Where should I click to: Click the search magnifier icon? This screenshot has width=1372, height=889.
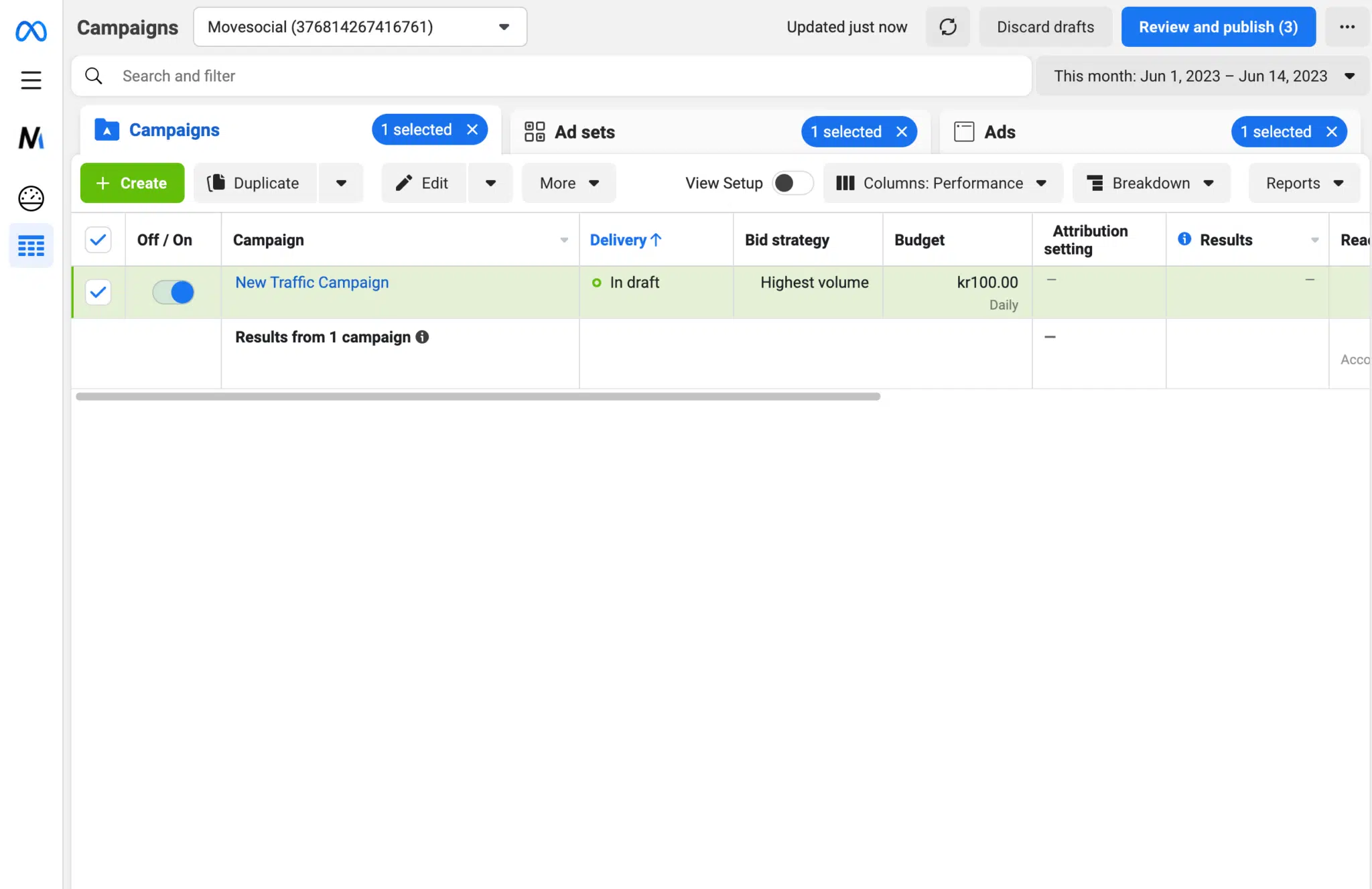click(x=94, y=76)
